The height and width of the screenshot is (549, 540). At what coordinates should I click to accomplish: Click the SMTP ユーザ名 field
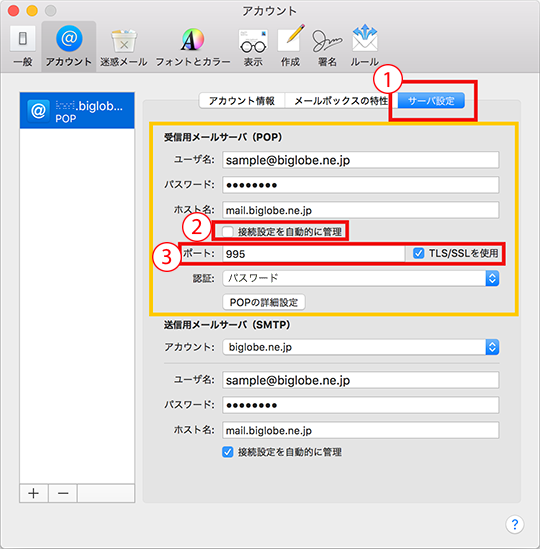pos(361,380)
